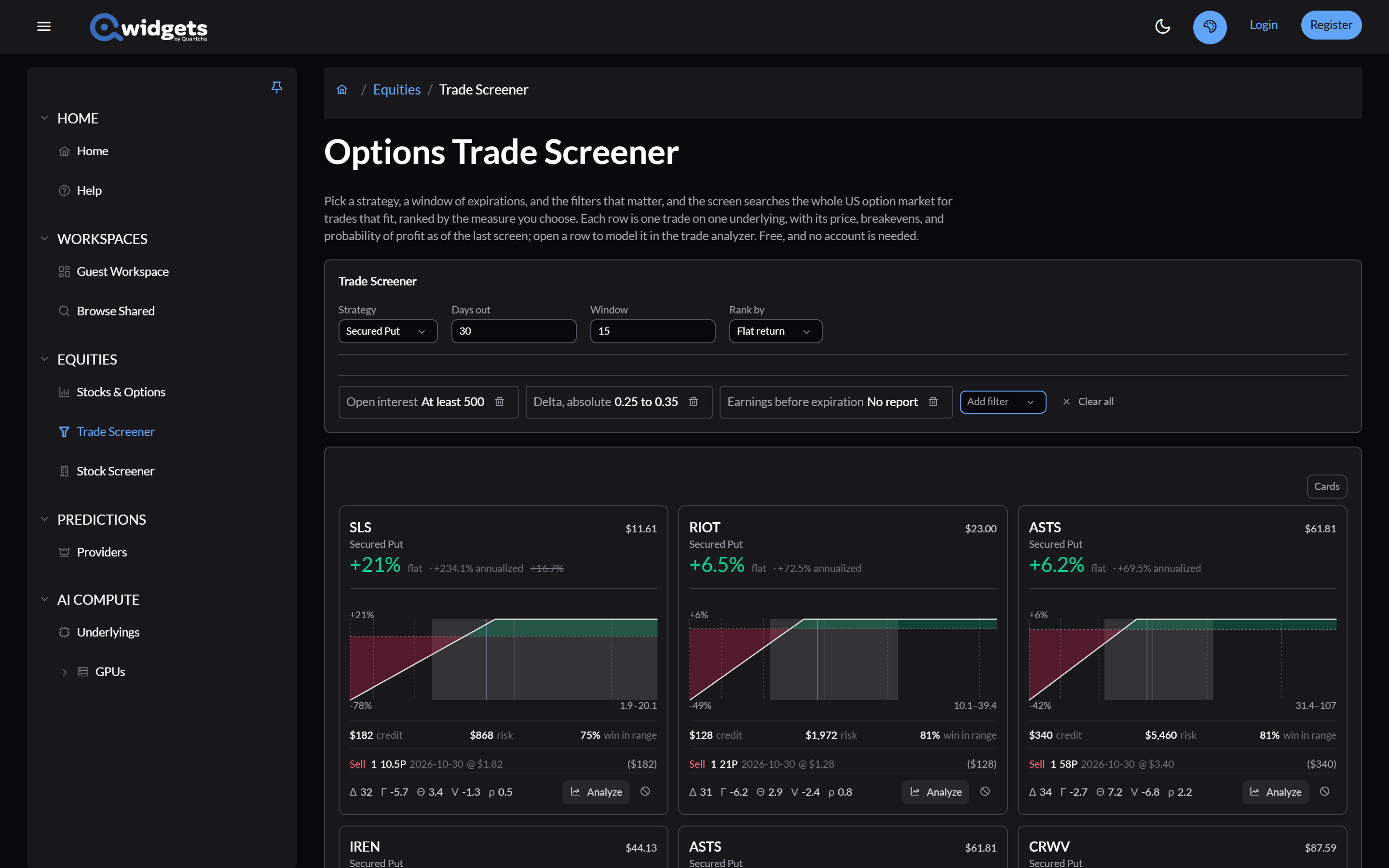Select Trade Screener in sidebar
The height and width of the screenshot is (868, 1389).
coord(115,432)
